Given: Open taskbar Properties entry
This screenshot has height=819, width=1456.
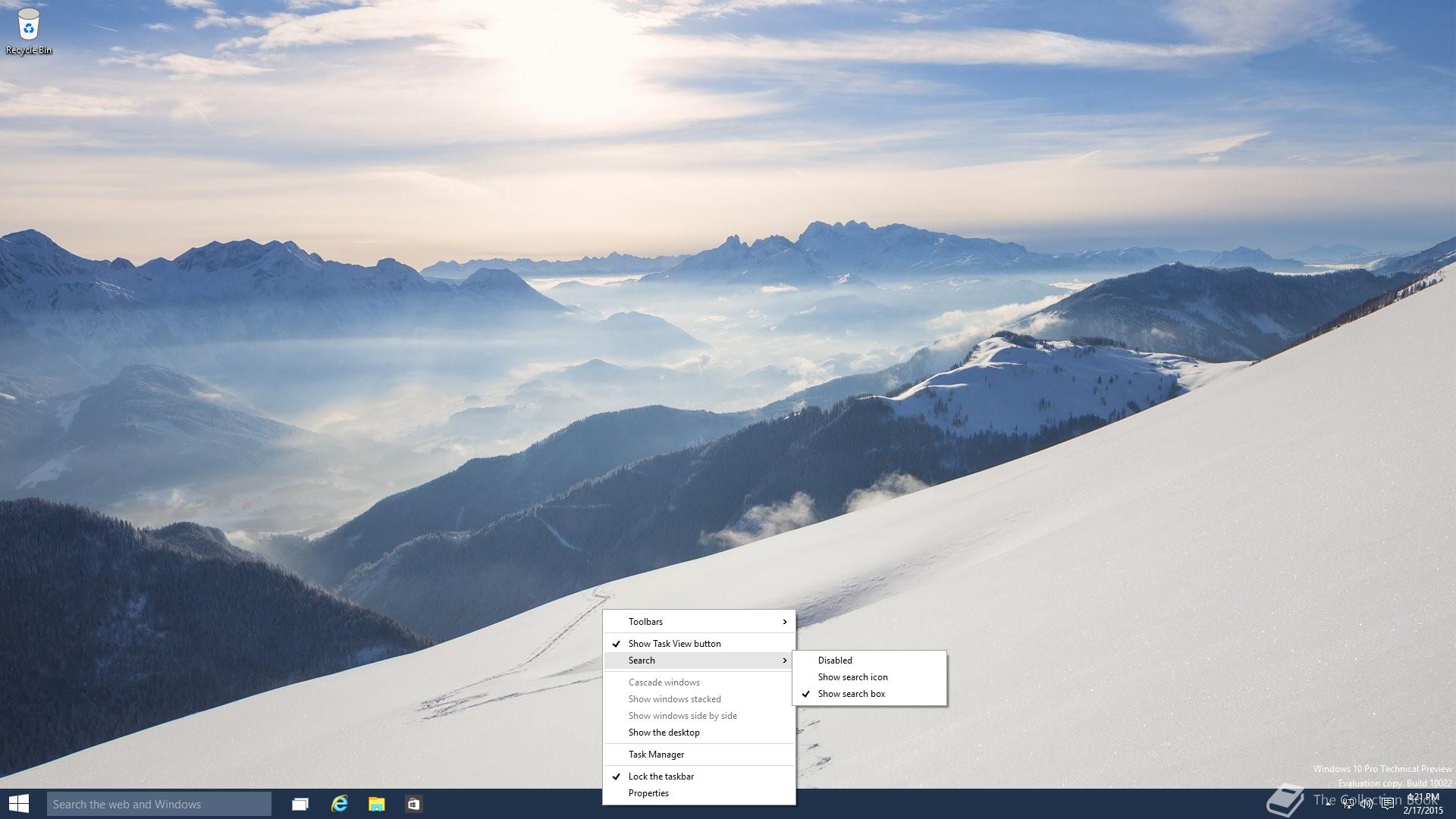Looking at the screenshot, I should pos(648,793).
